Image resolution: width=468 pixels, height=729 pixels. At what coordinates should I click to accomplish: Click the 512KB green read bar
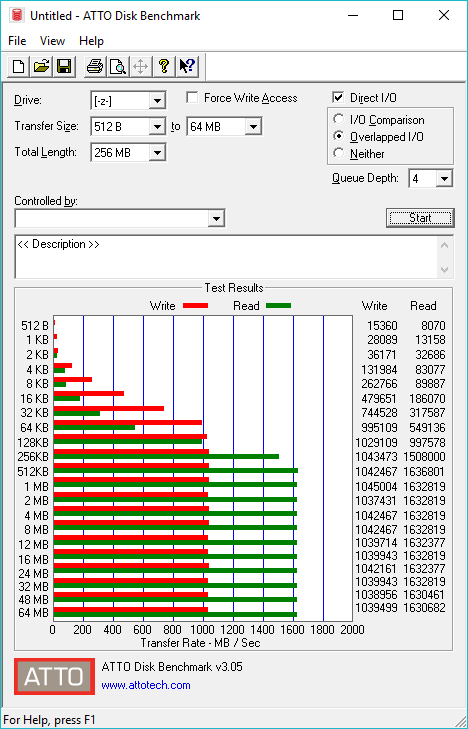[176, 471]
